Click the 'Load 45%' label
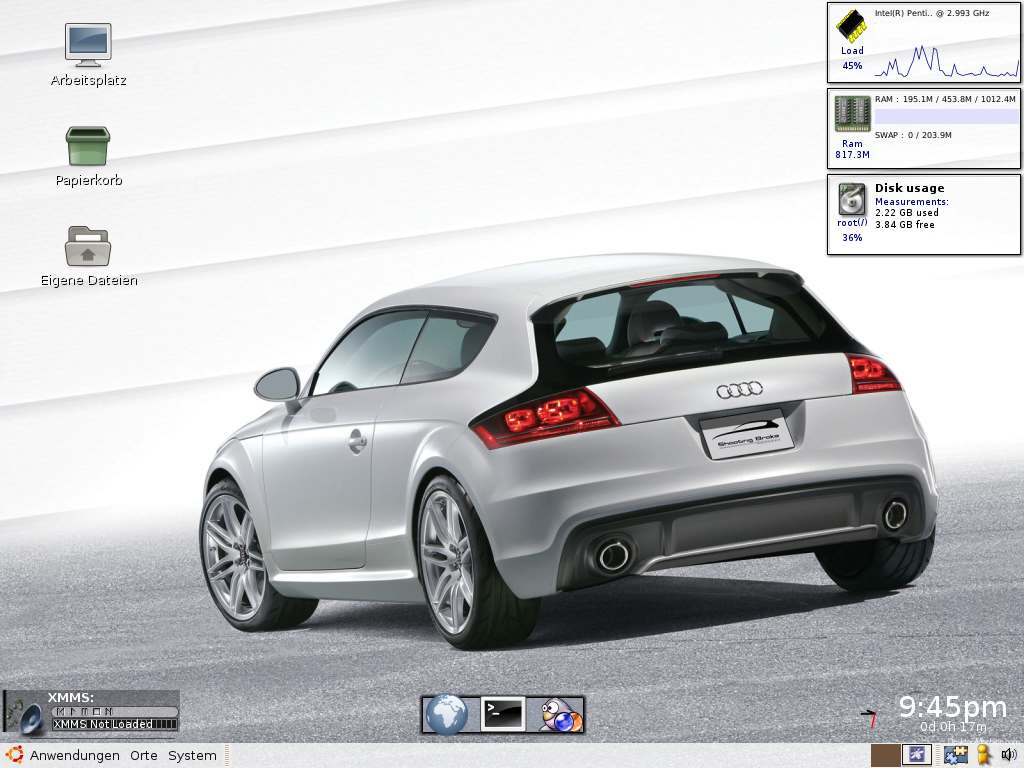 pos(852,58)
